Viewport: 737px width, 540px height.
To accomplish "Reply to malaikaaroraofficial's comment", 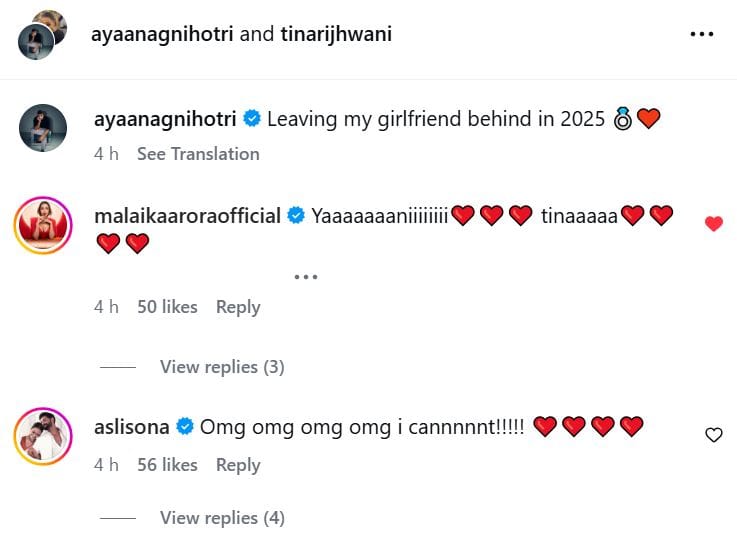I will (x=238, y=307).
